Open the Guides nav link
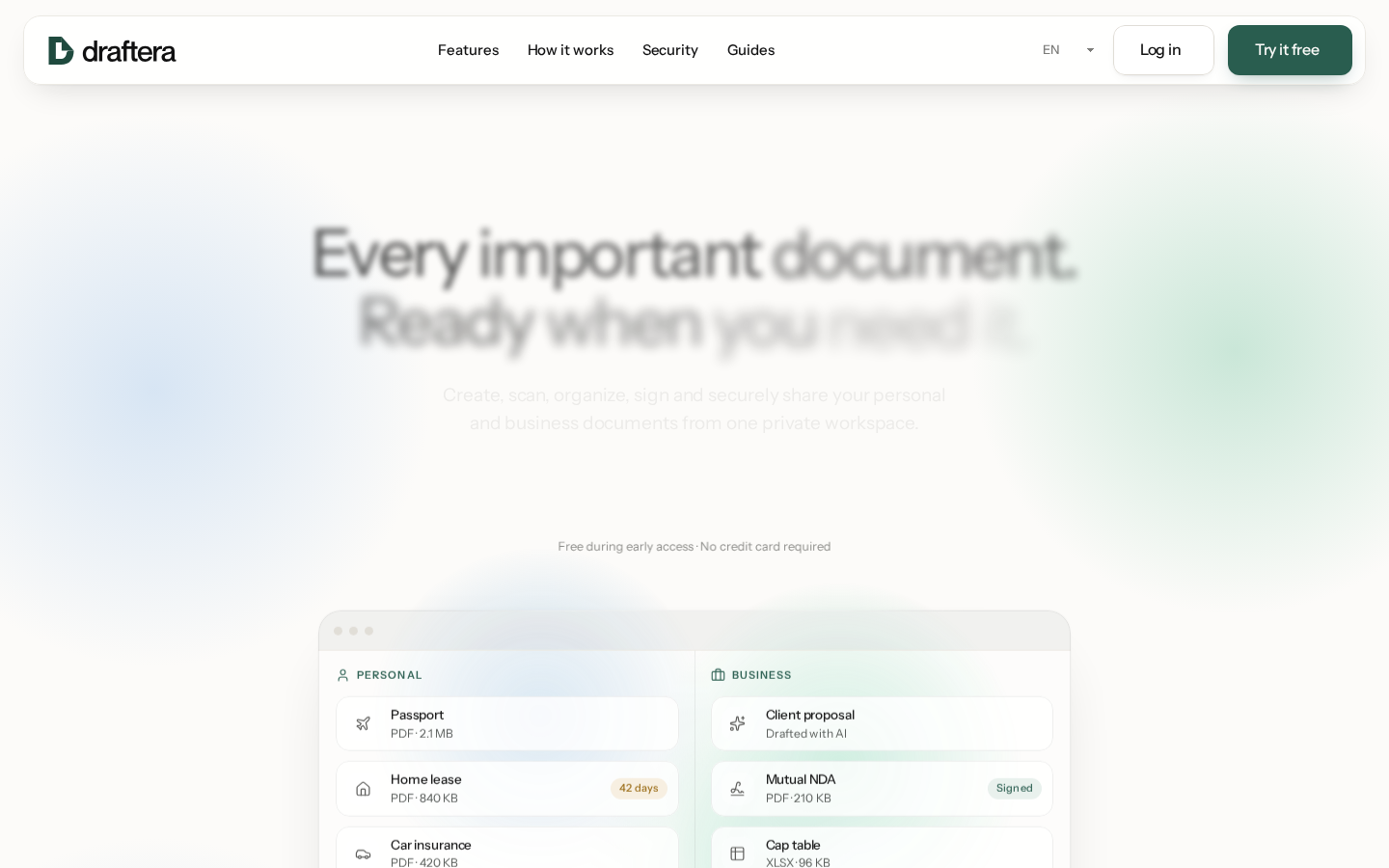This screenshot has width=1389, height=868. (x=750, y=50)
